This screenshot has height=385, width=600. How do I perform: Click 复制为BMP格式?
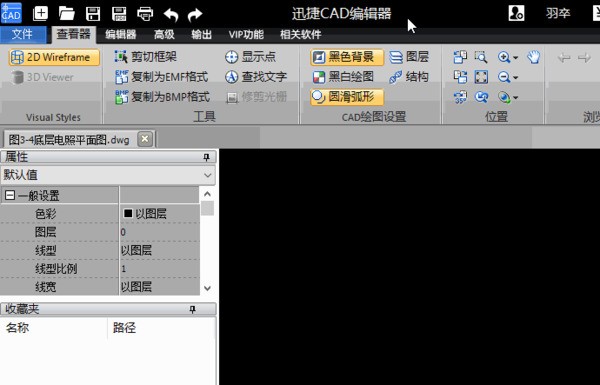pyautogui.click(x=162, y=97)
